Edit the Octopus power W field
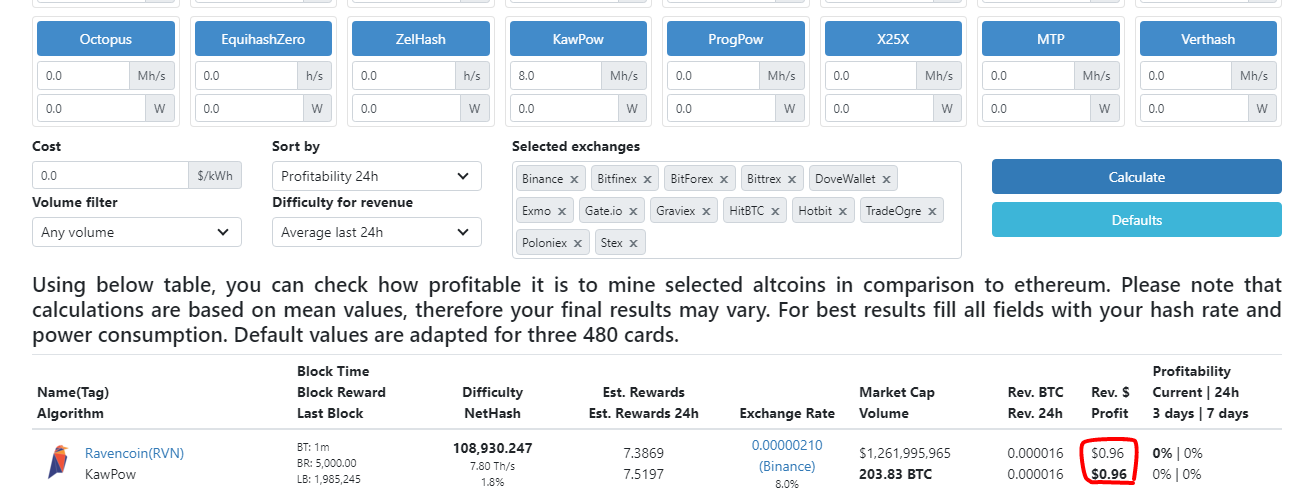 91,108
